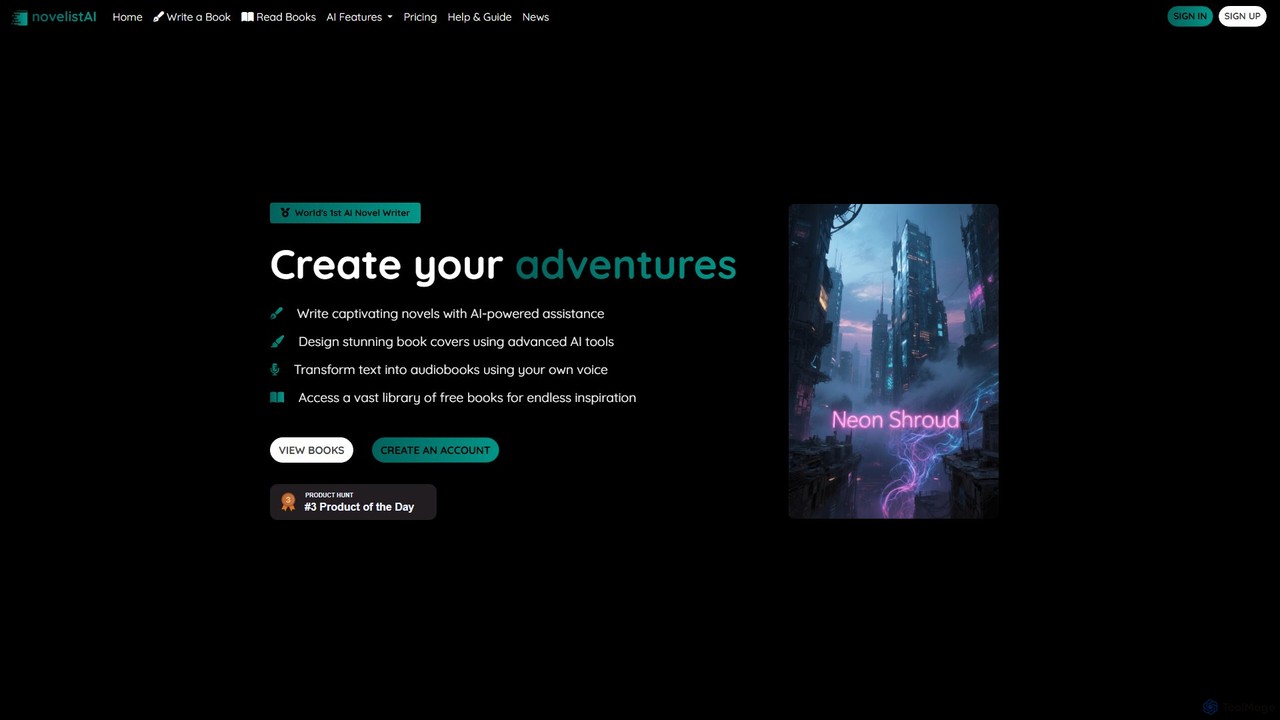Open the Write a Book page
This screenshot has width=1280, height=720.
192,17
